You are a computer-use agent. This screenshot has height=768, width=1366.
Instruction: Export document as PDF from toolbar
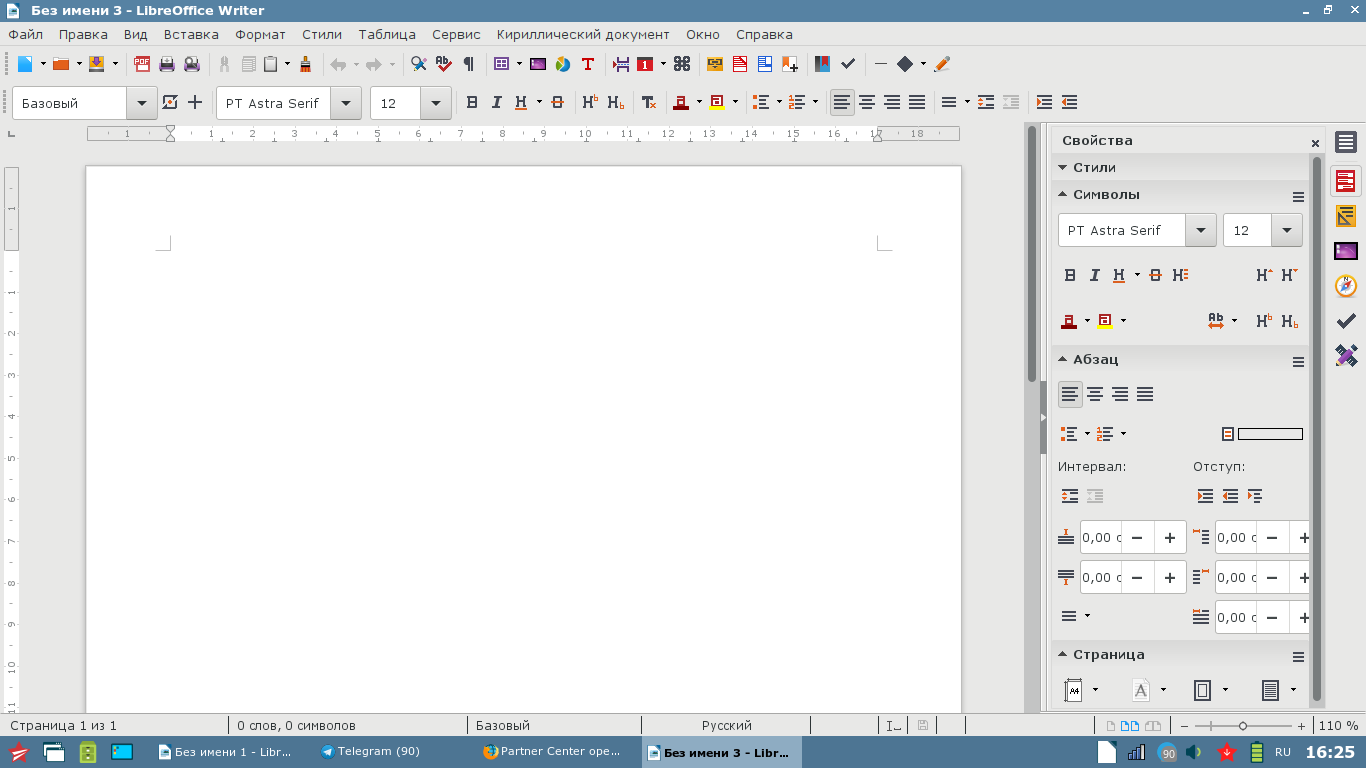click(142, 64)
